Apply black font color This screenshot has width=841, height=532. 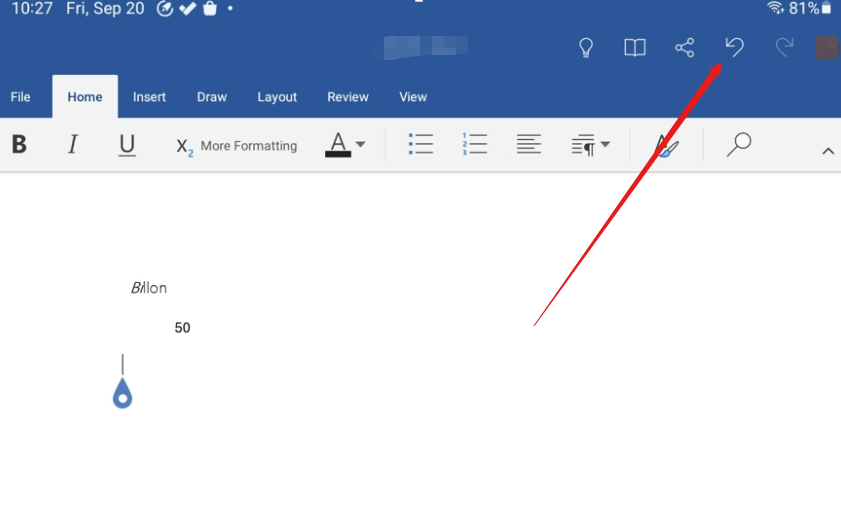(338, 144)
